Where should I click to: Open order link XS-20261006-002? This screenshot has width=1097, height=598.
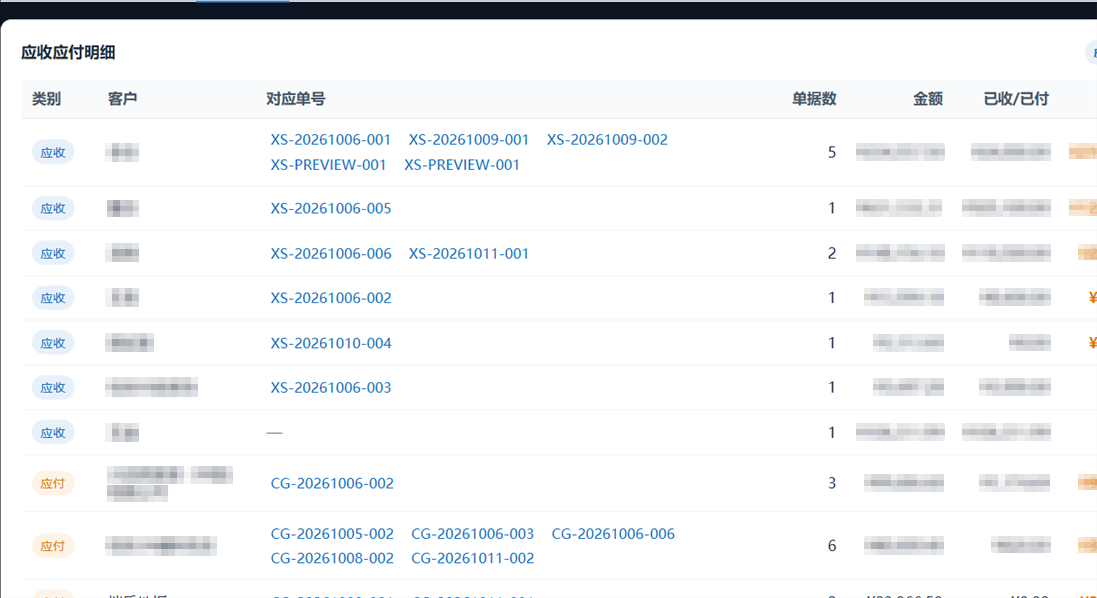pyautogui.click(x=331, y=298)
